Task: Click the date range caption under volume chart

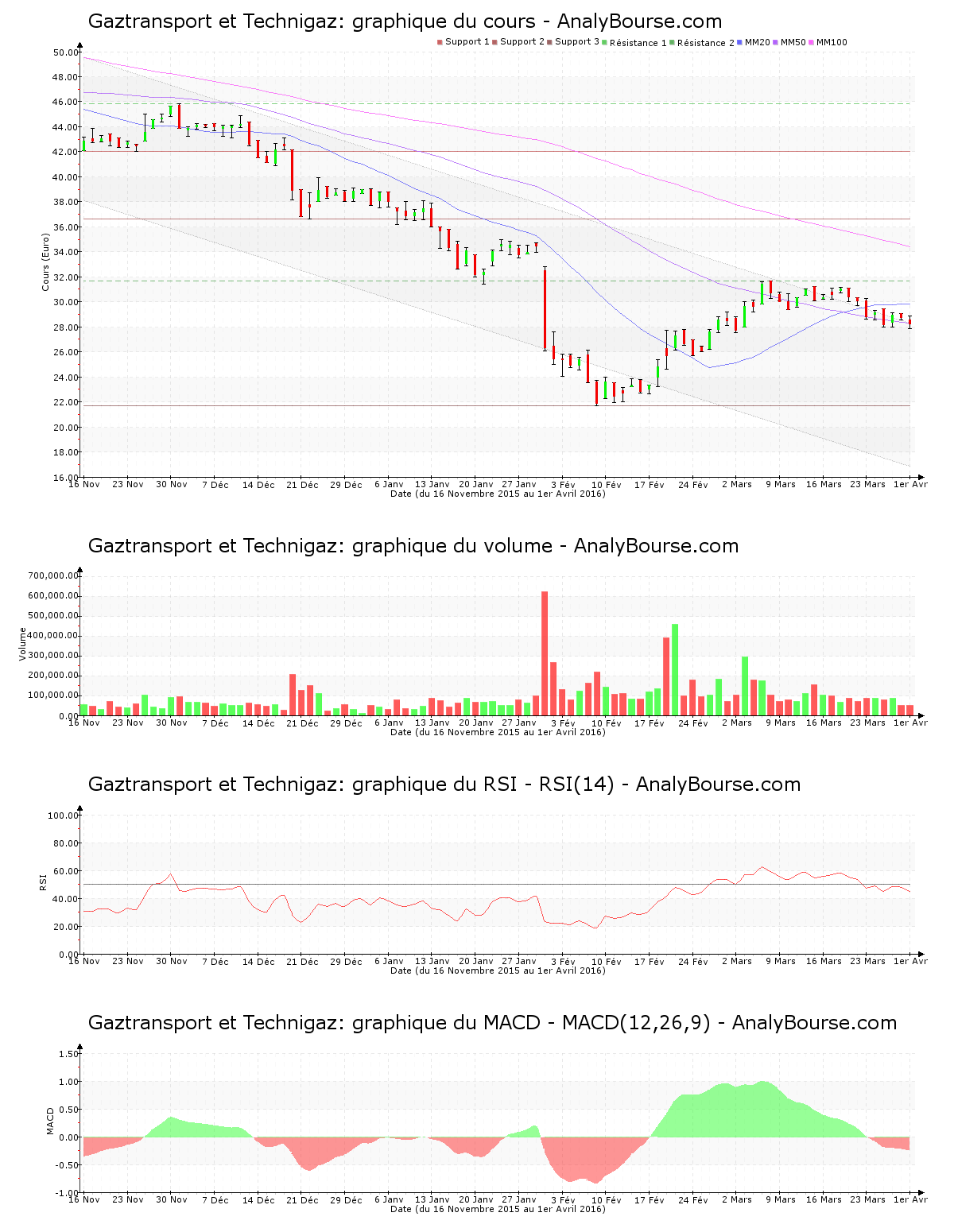Action: 498,732
